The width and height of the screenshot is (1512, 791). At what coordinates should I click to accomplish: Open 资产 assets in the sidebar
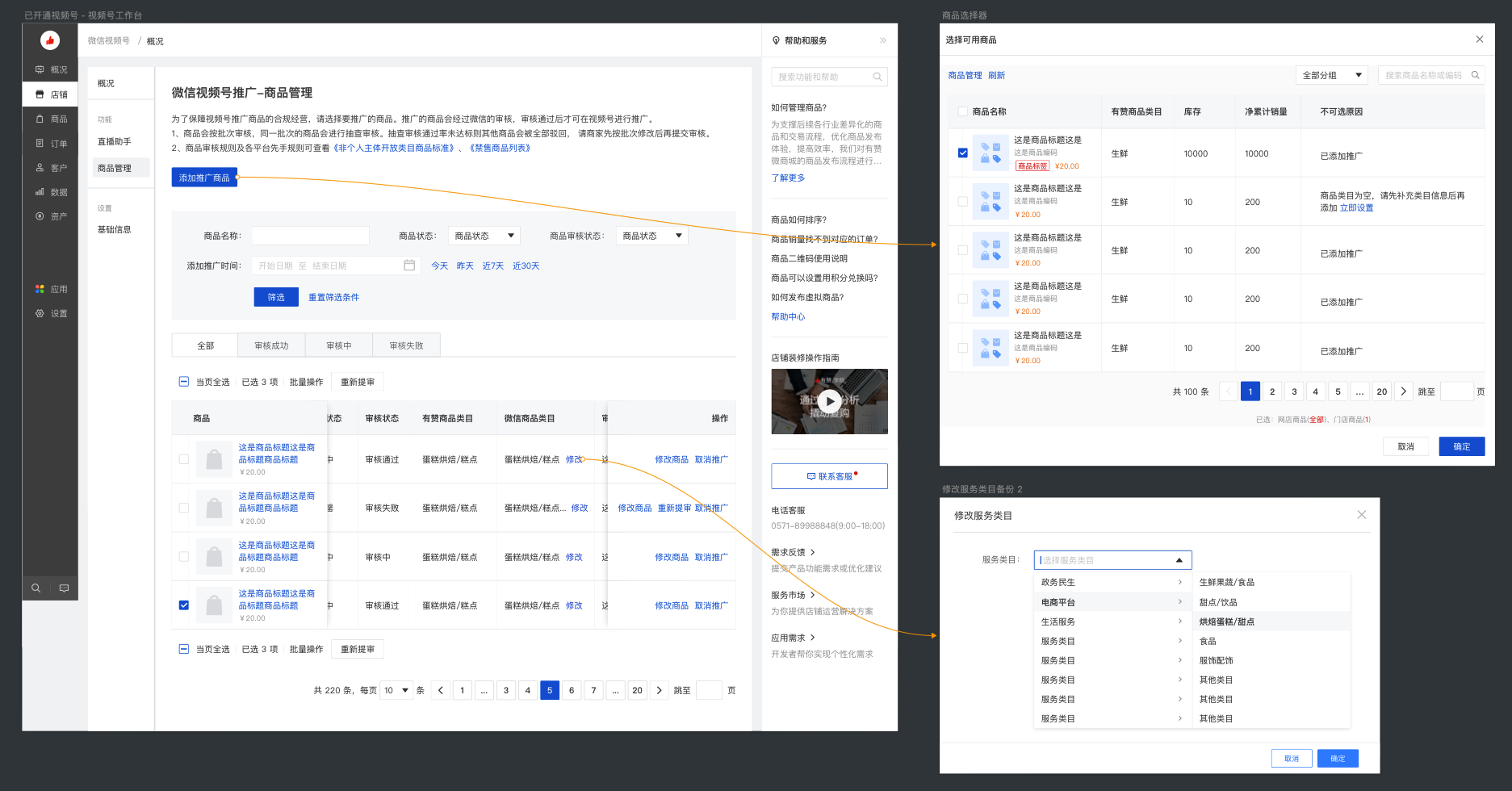[x=51, y=216]
